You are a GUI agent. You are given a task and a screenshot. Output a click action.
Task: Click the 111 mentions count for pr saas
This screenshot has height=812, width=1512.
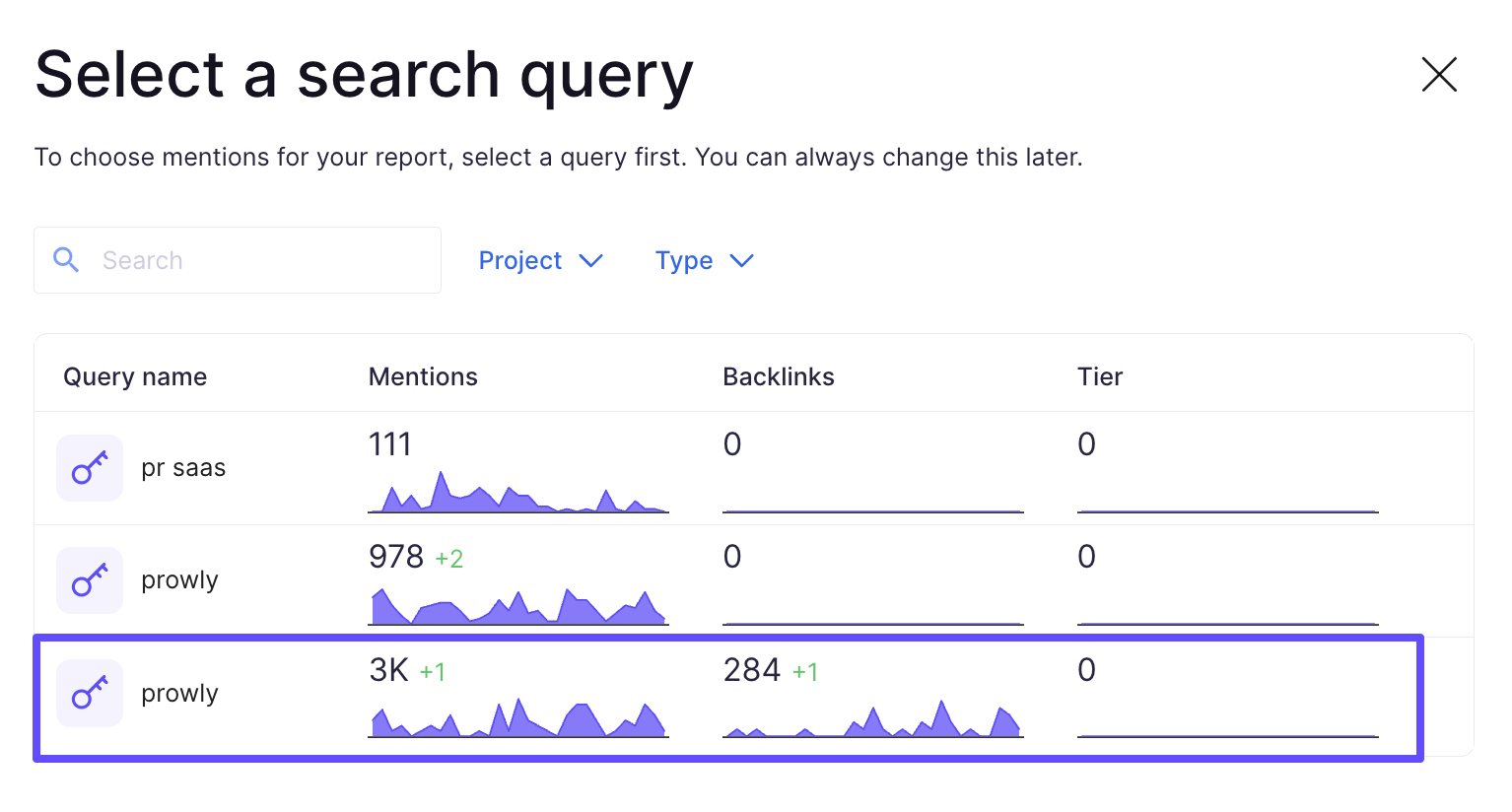(x=390, y=444)
